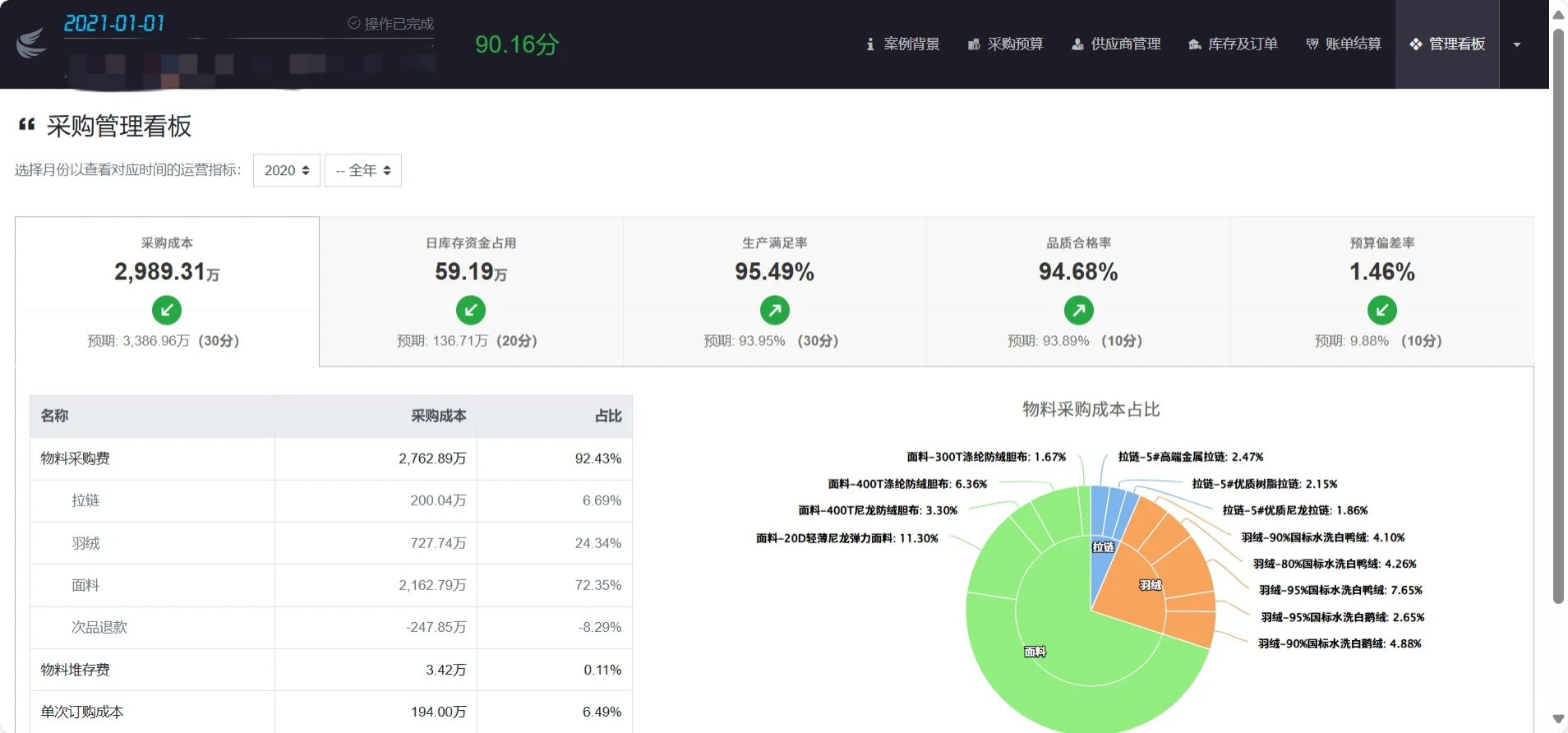Image resolution: width=1568 pixels, height=733 pixels.
Task: Click the 名称 column header
Action: coord(152,416)
